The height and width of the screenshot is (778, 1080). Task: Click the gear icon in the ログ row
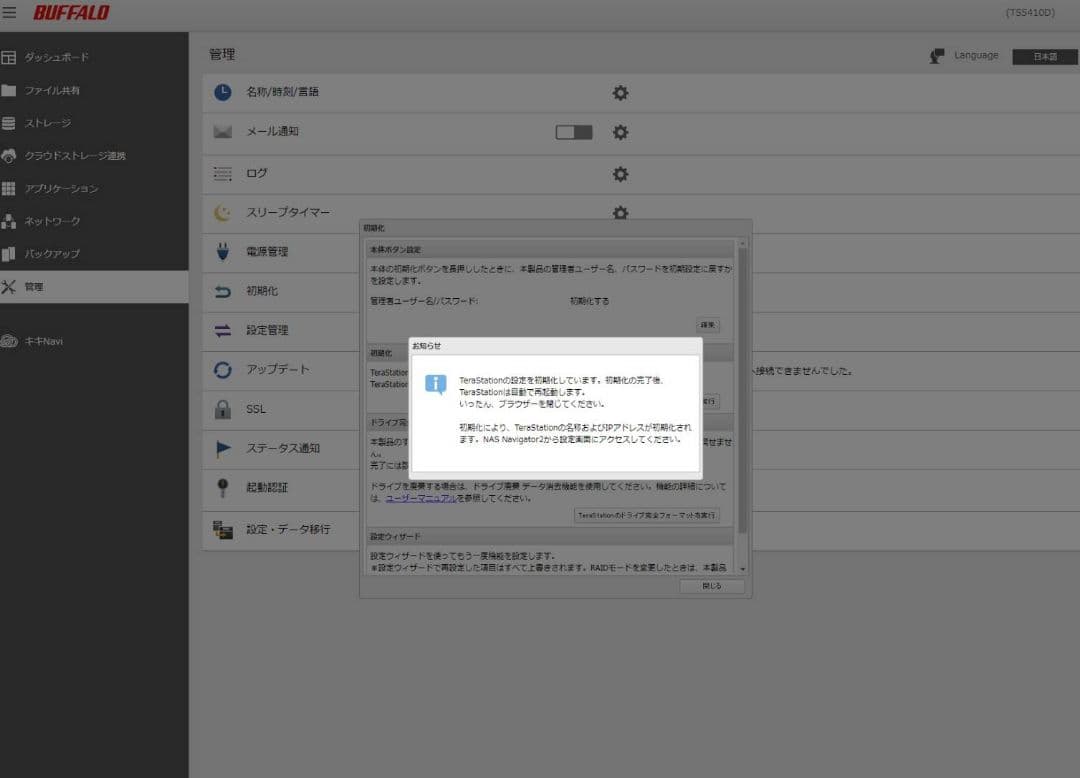tap(620, 174)
